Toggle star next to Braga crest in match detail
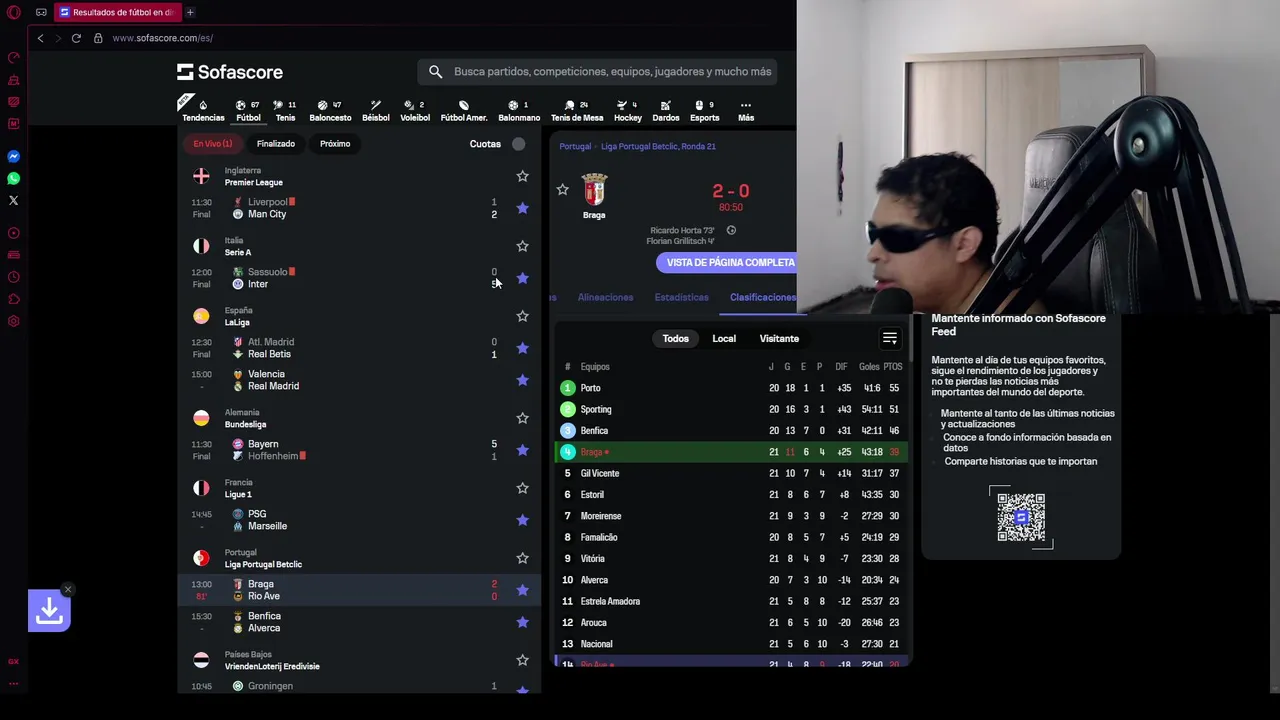This screenshot has height=720, width=1280. 562,189
